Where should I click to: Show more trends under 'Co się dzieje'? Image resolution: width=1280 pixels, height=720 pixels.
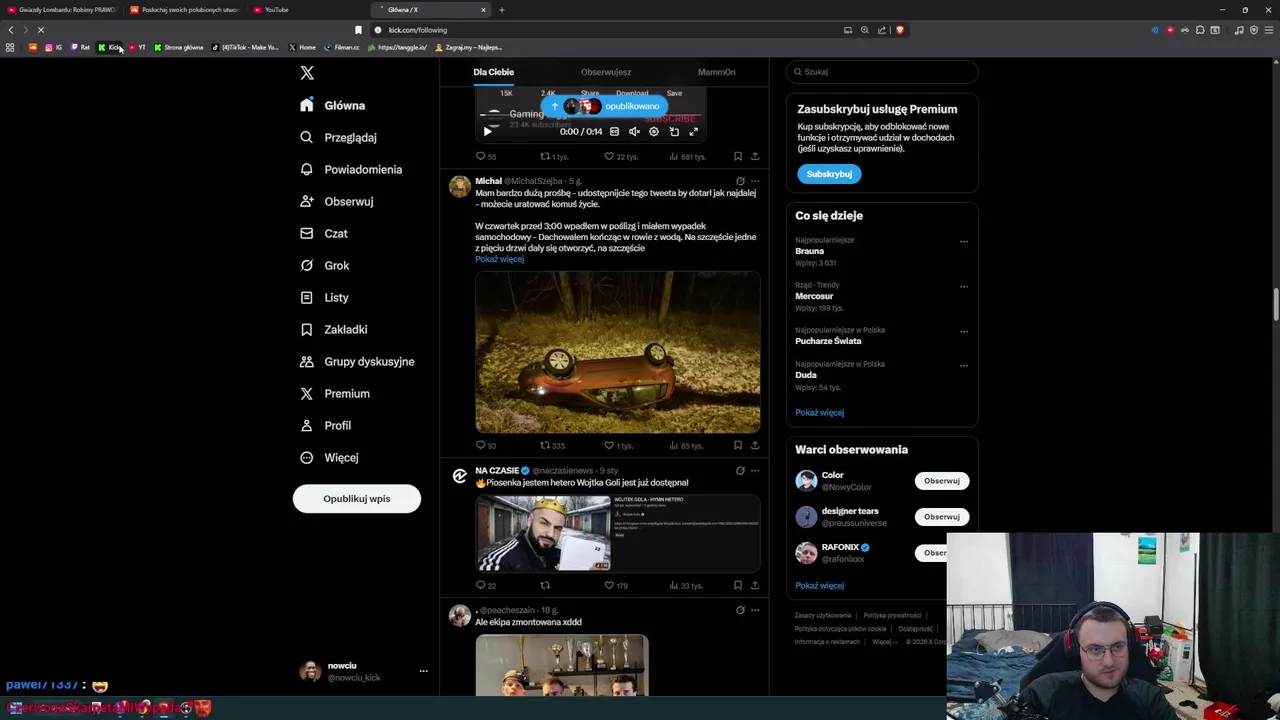pos(819,412)
